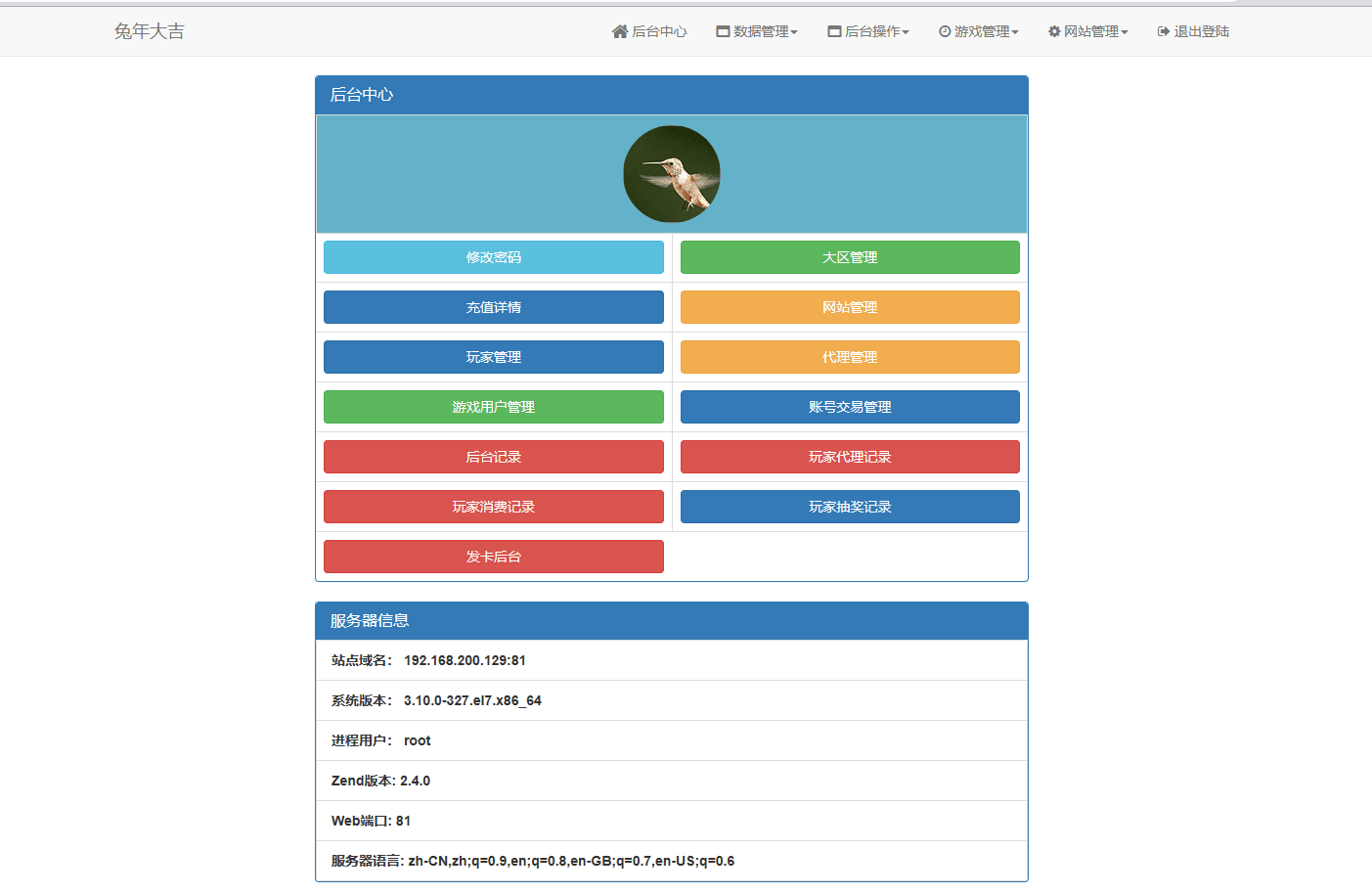View 后台记录
Image resolution: width=1372 pixels, height=894 pixels.
[494, 457]
